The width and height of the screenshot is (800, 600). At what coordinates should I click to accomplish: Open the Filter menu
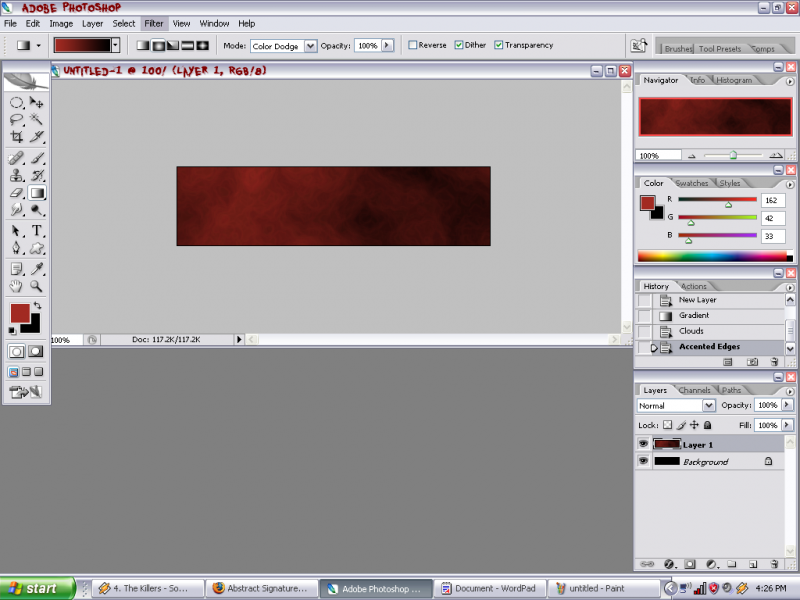pos(154,23)
